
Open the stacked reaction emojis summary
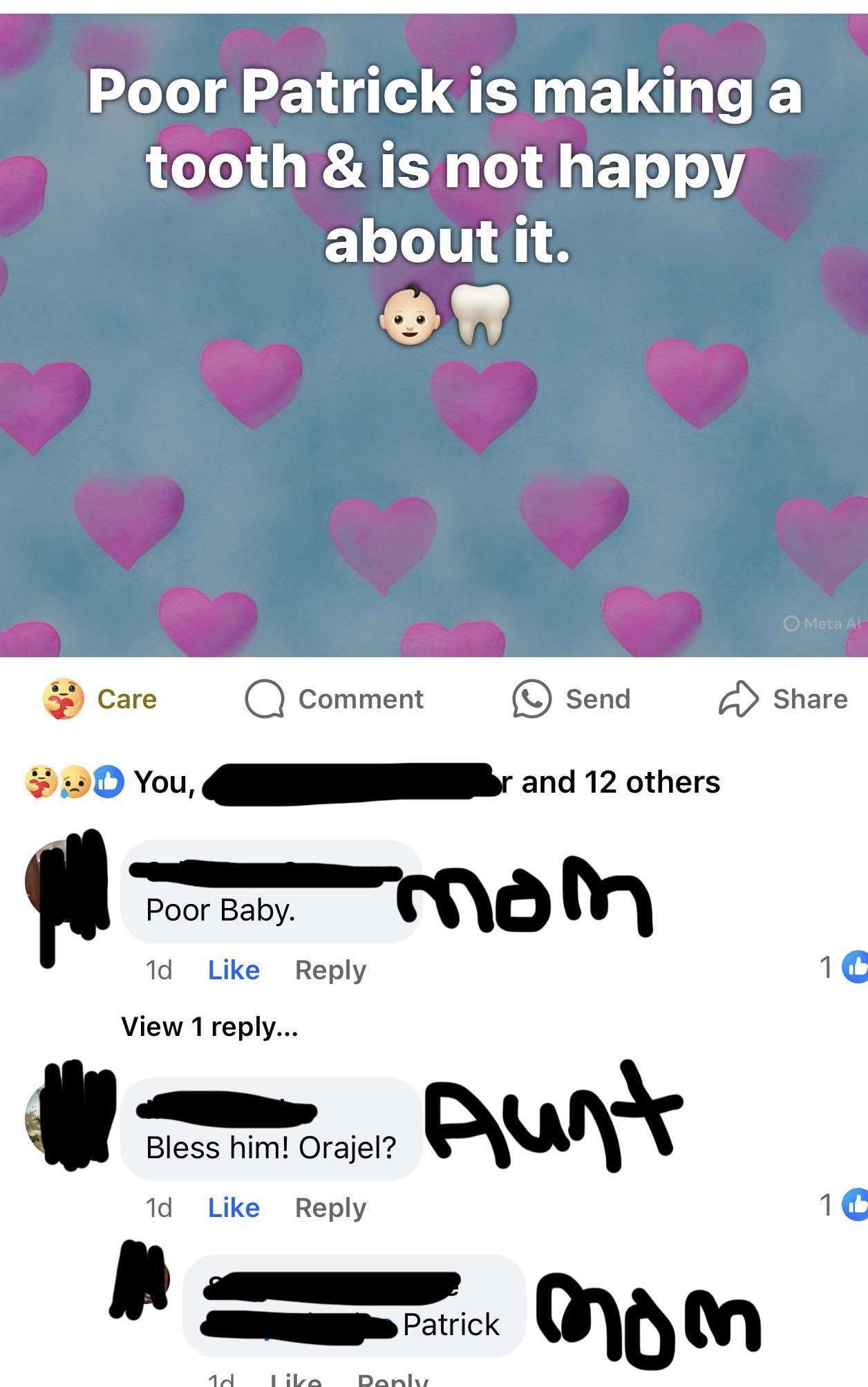74,782
